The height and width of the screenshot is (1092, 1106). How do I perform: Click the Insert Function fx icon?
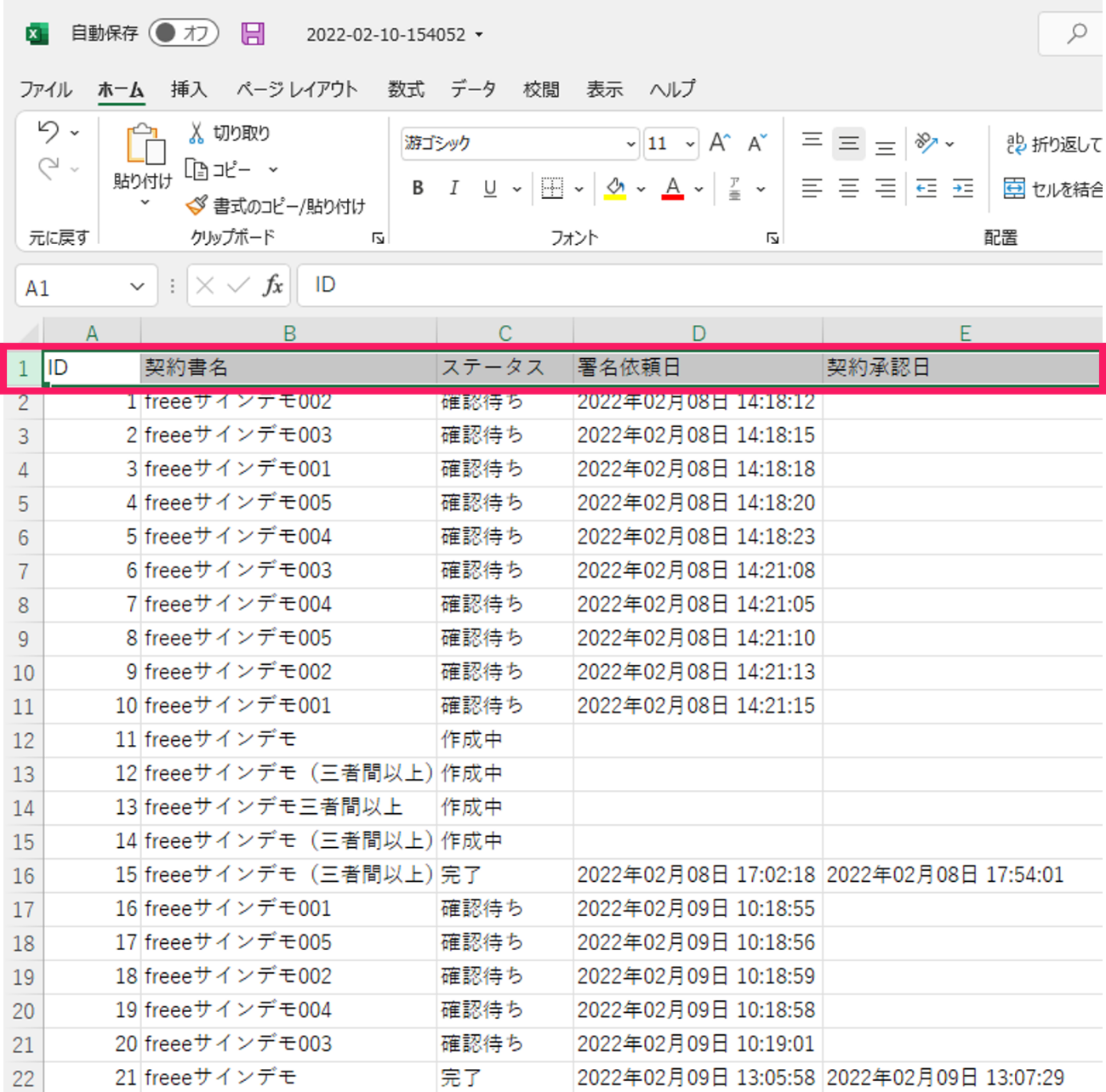click(273, 286)
